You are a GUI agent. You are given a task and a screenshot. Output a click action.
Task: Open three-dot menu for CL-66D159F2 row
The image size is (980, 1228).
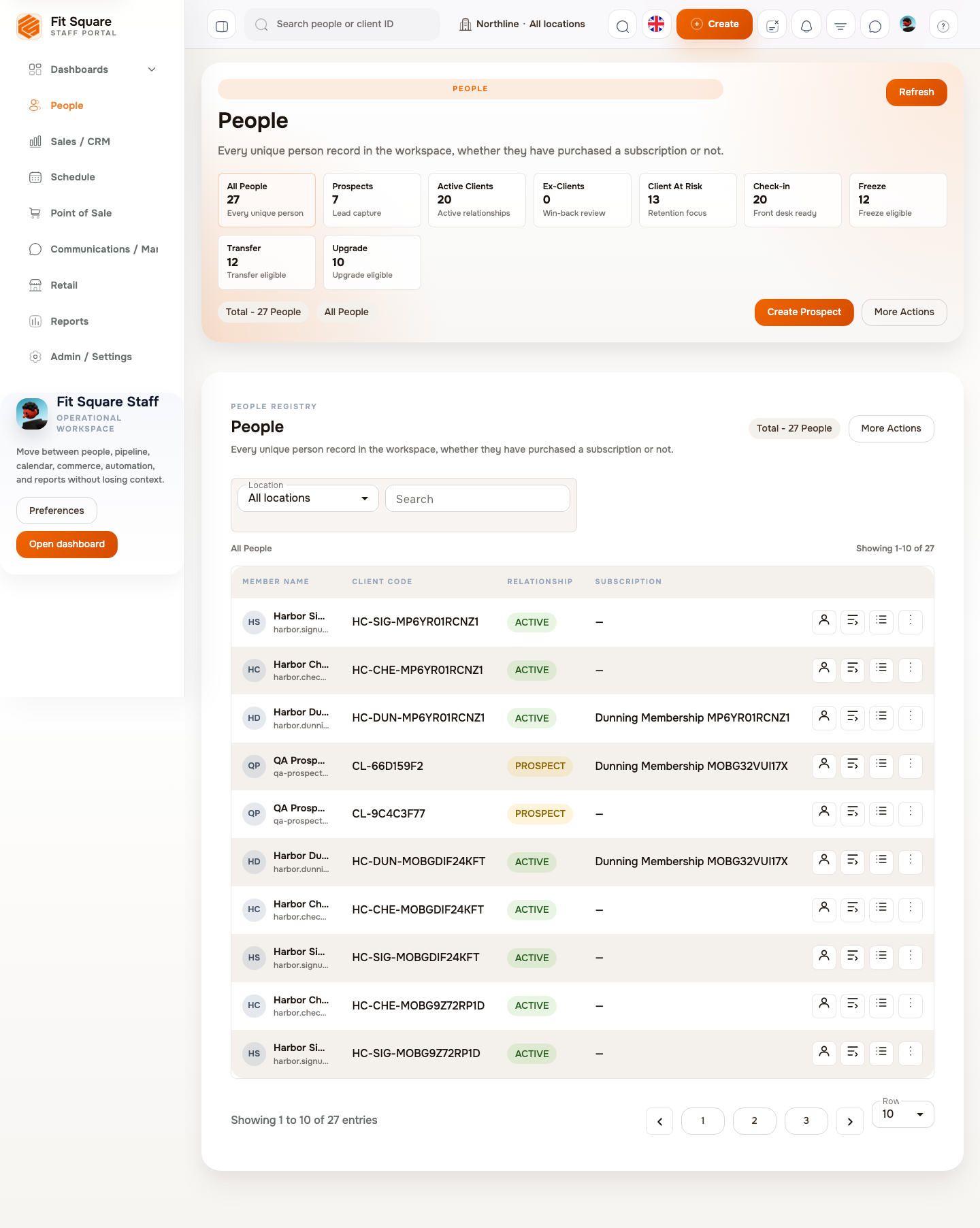[x=911, y=765]
